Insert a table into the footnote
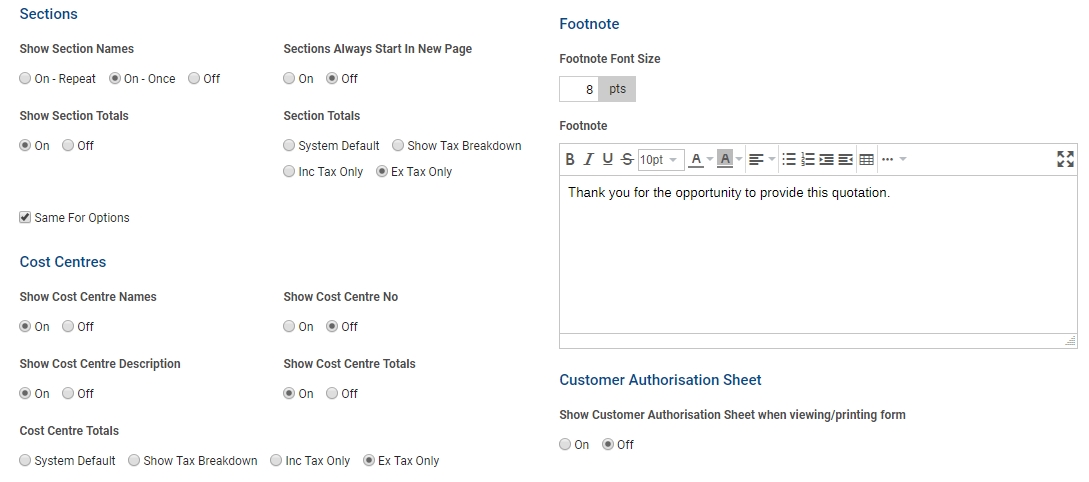Viewport: 1089px width, 482px height. point(866,160)
